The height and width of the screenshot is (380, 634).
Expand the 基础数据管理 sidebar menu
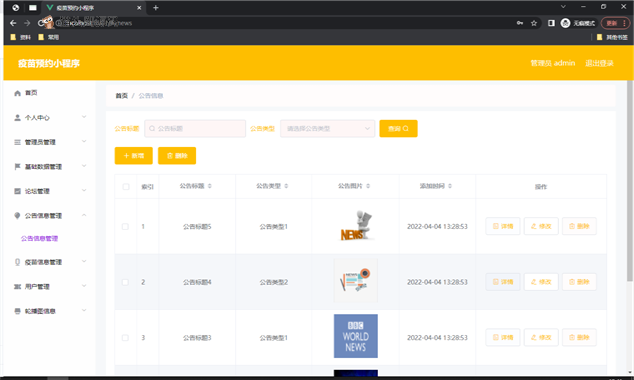click(49, 167)
